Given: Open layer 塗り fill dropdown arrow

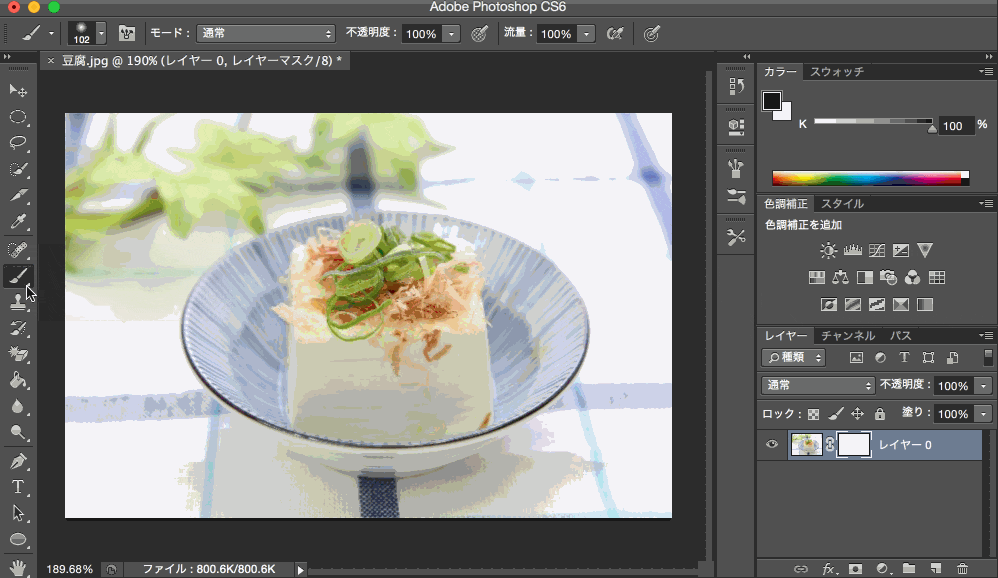Looking at the screenshot, I should (x=983, y=414).
